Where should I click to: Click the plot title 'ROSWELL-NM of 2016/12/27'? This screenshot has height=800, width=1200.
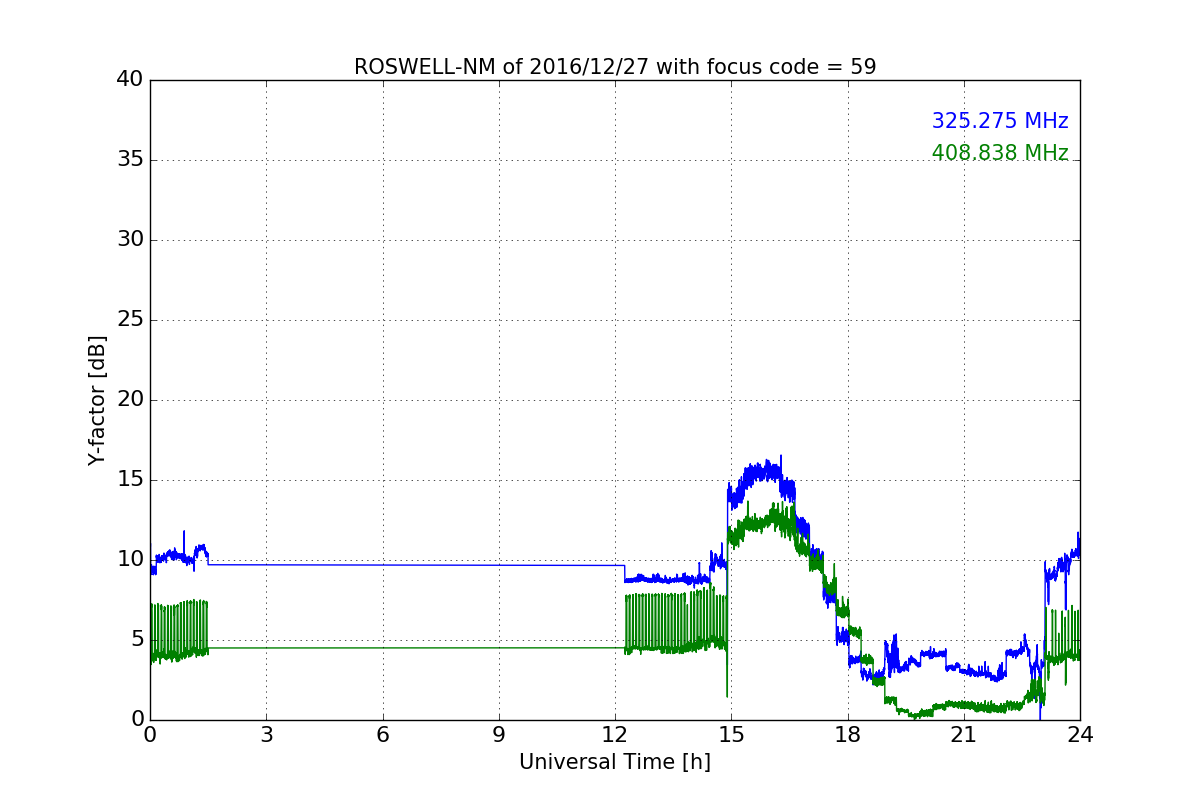point(615,67)
